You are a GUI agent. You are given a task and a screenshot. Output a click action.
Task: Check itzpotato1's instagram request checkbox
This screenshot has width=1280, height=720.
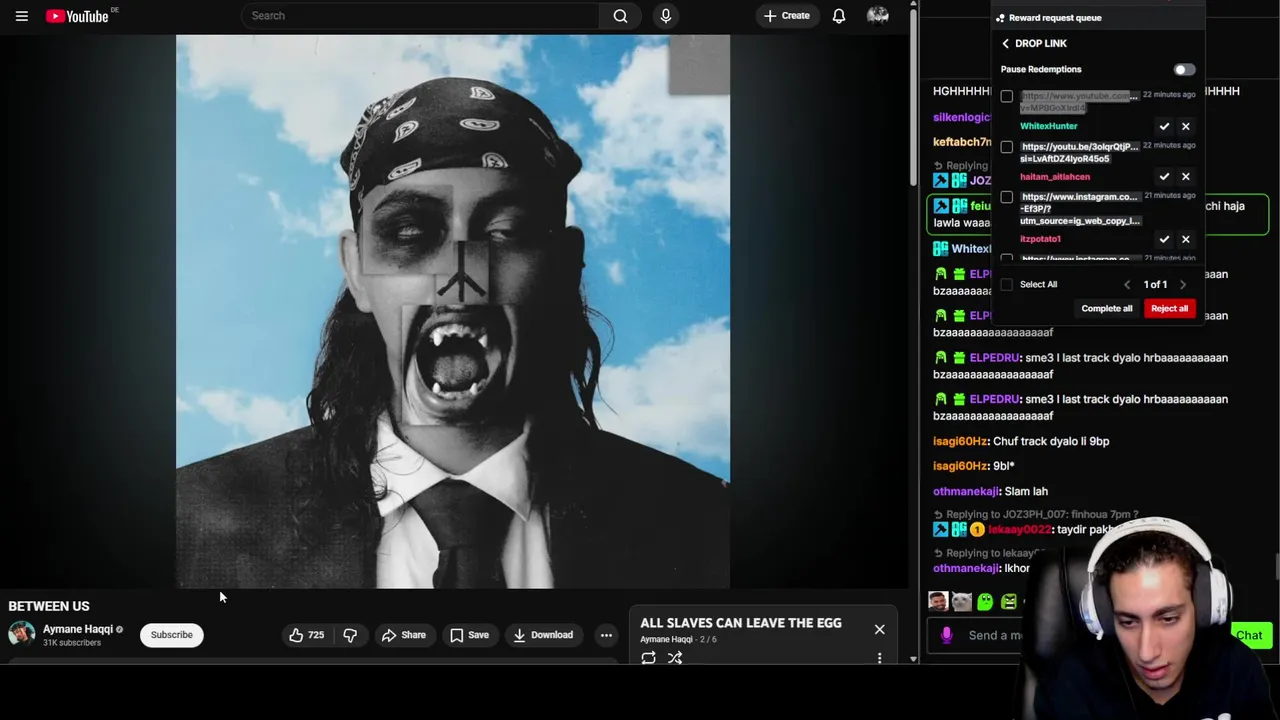coord(1007,198)
